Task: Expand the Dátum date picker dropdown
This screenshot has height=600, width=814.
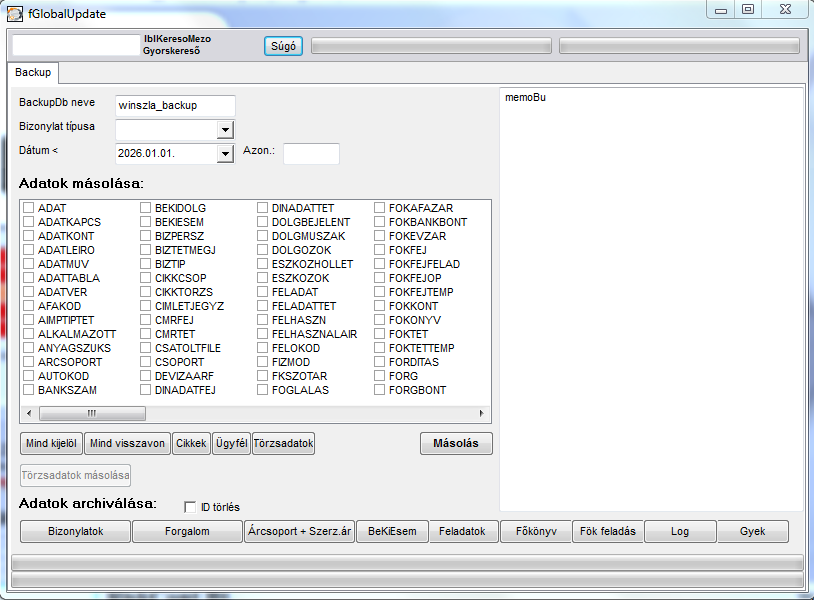Action: pos(225,154)
